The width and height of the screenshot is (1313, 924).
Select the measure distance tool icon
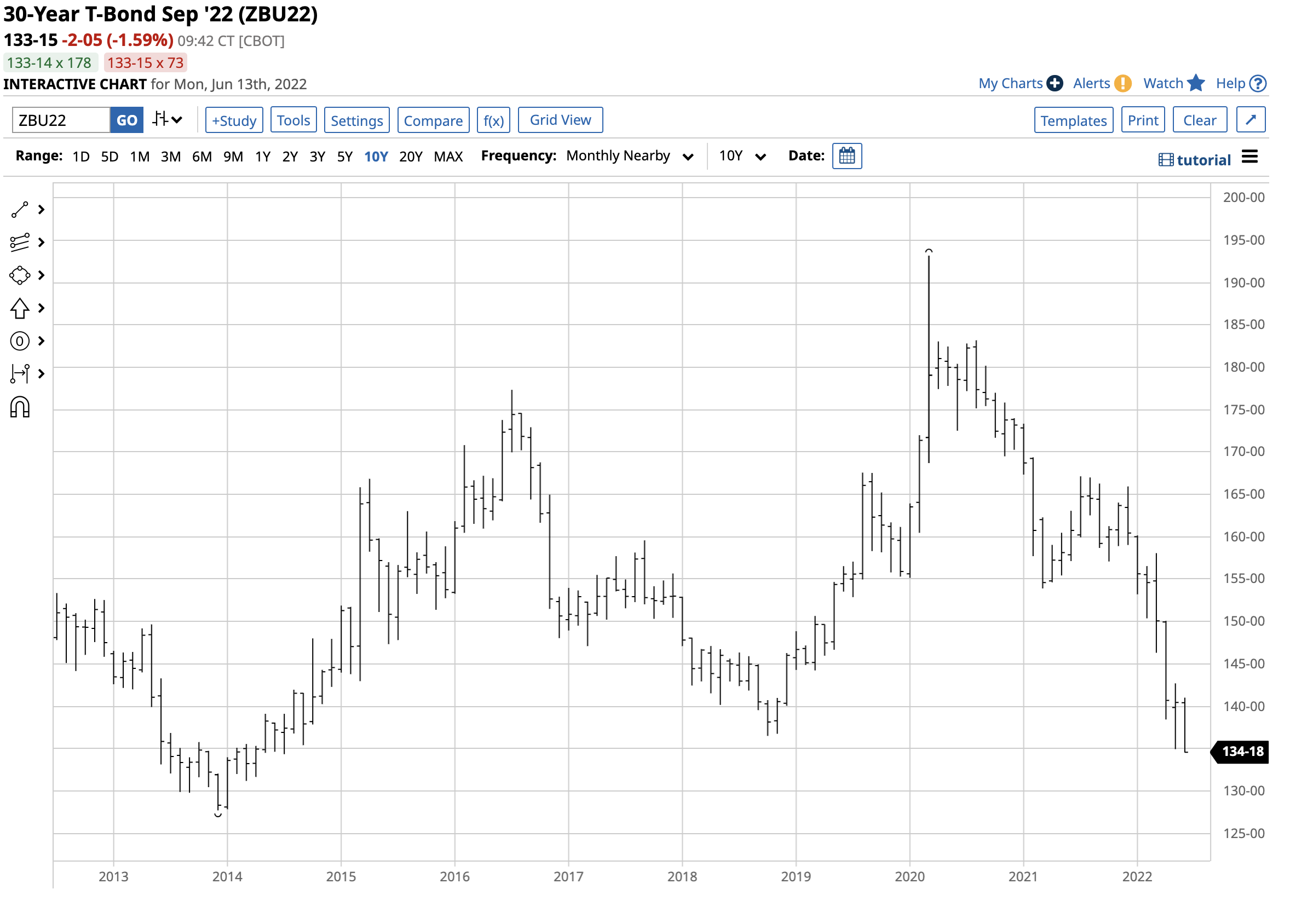[20, 374]
